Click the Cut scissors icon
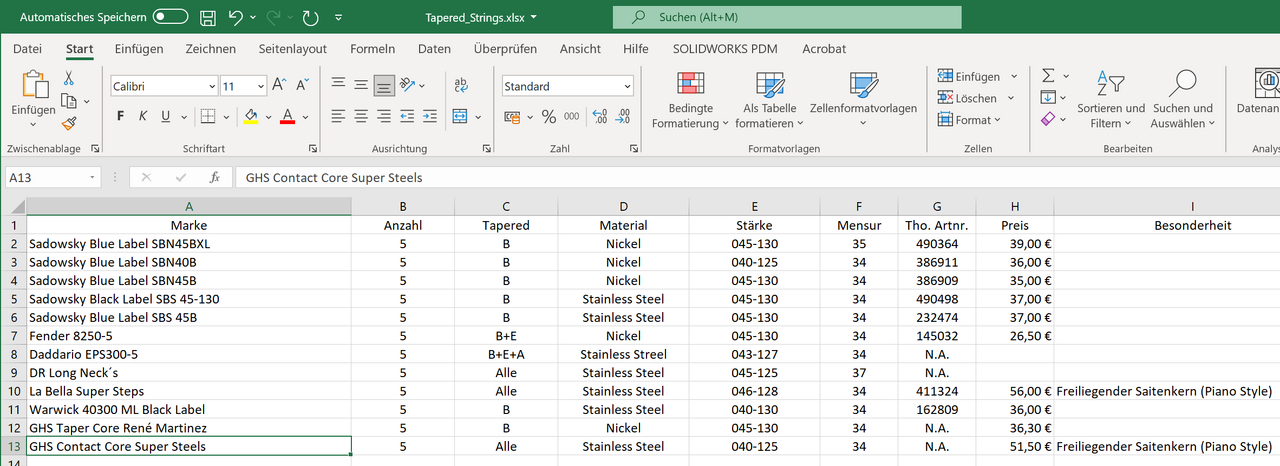The height and width of the screenshot is (466, 1280). [69, 78]
